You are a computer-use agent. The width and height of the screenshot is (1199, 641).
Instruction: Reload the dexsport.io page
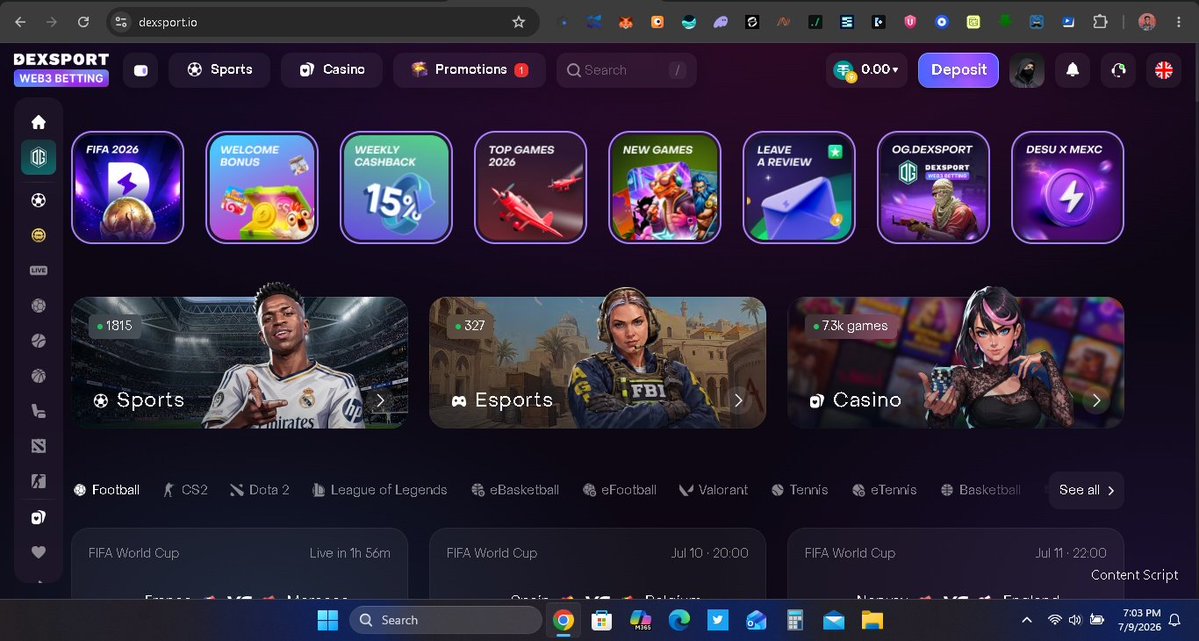[83, 22]
